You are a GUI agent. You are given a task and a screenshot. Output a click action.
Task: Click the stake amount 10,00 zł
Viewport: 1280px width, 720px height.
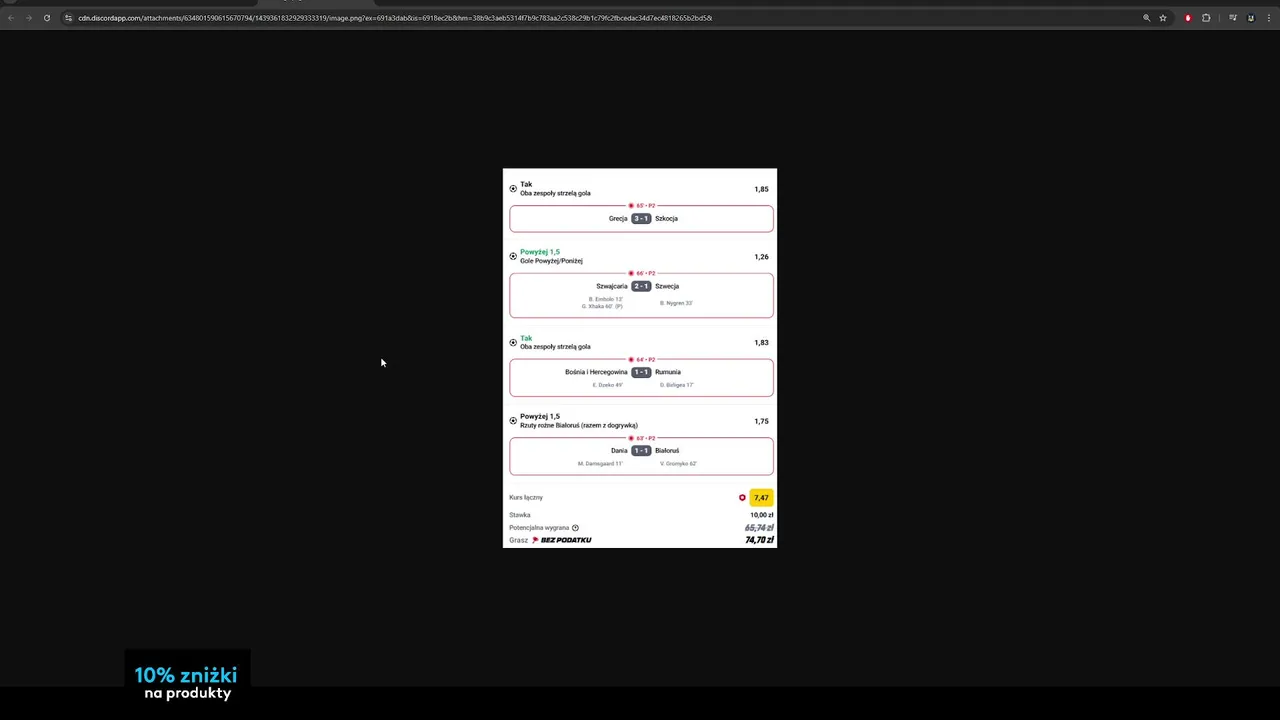[x=762, y=515]
